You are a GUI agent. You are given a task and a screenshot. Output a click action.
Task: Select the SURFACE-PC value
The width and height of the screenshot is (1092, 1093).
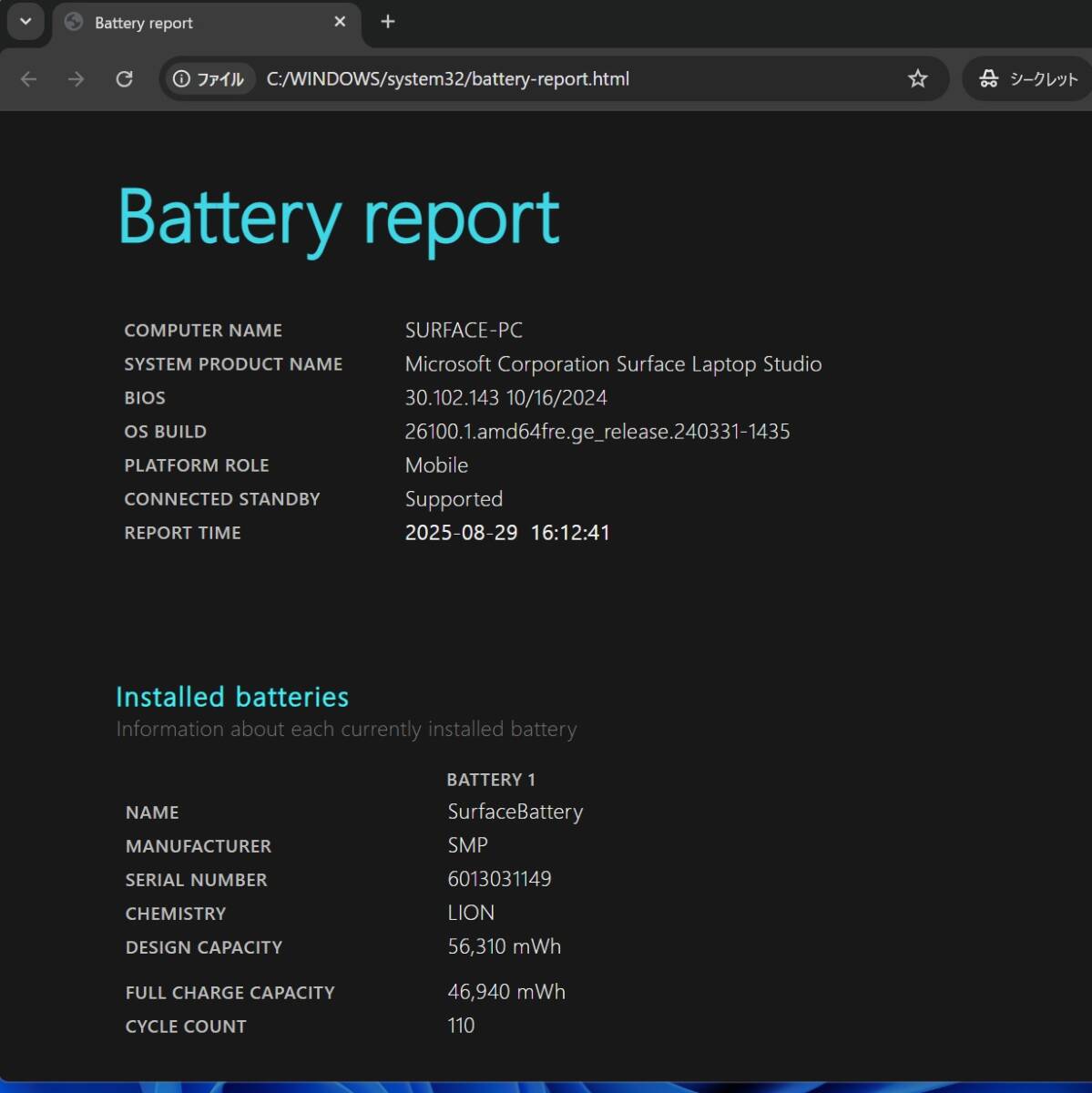click(x=464, y=331)
